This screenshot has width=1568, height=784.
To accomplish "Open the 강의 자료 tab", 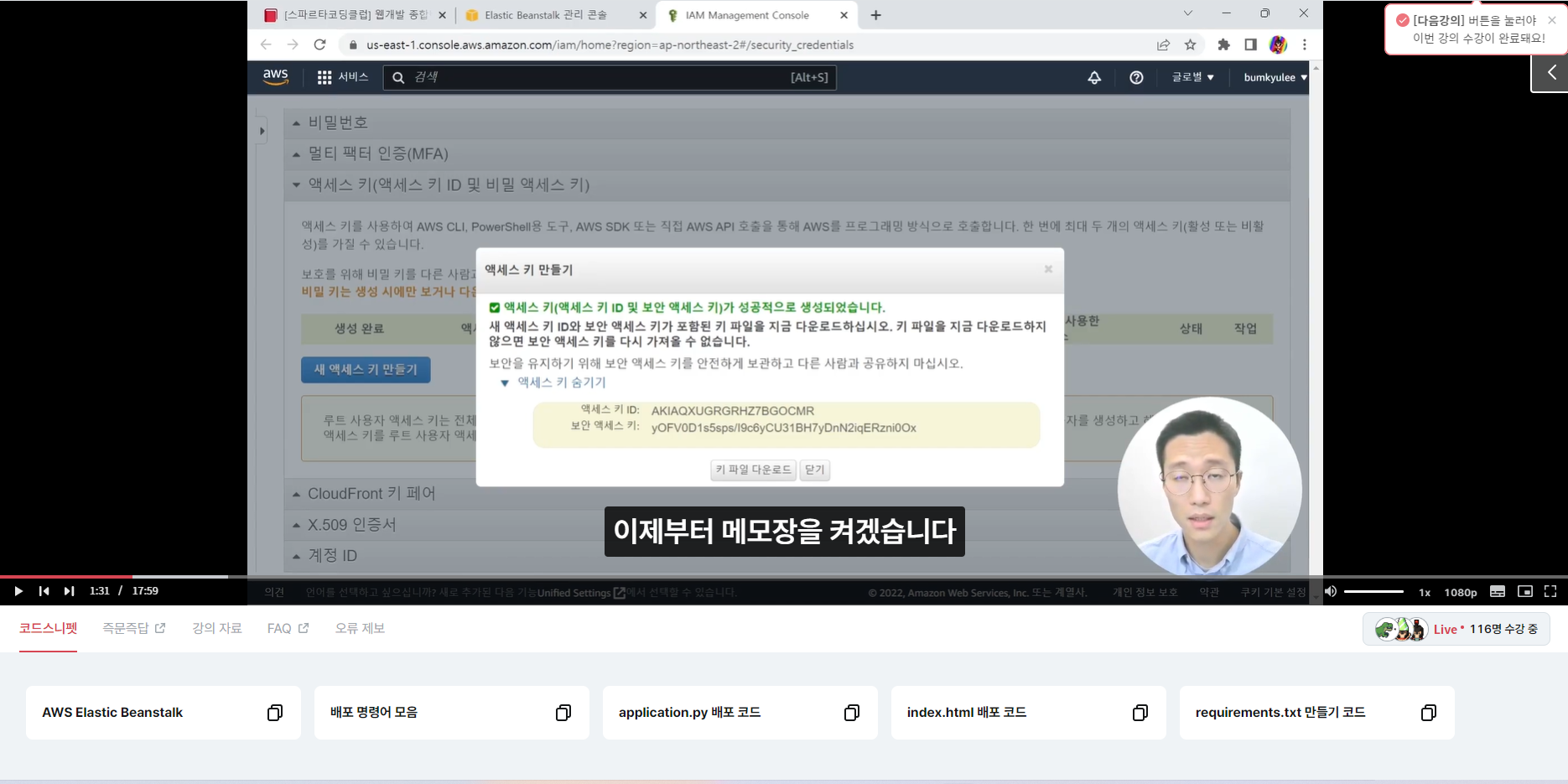I will coord(216,628).
